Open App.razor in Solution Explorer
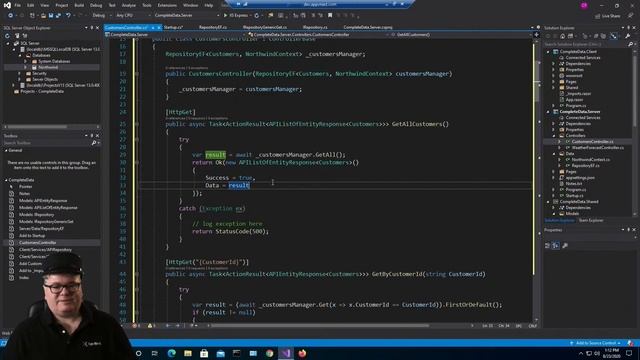Viewport: 640px width, 360px height. [x=574, y=100]
